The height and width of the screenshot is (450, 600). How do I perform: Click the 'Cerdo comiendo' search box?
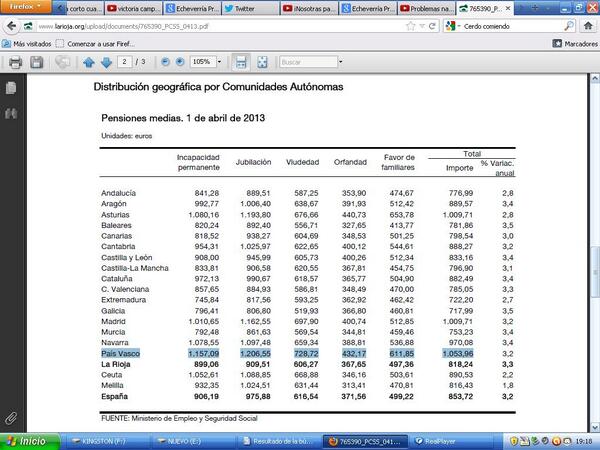(x=512, y=26)
